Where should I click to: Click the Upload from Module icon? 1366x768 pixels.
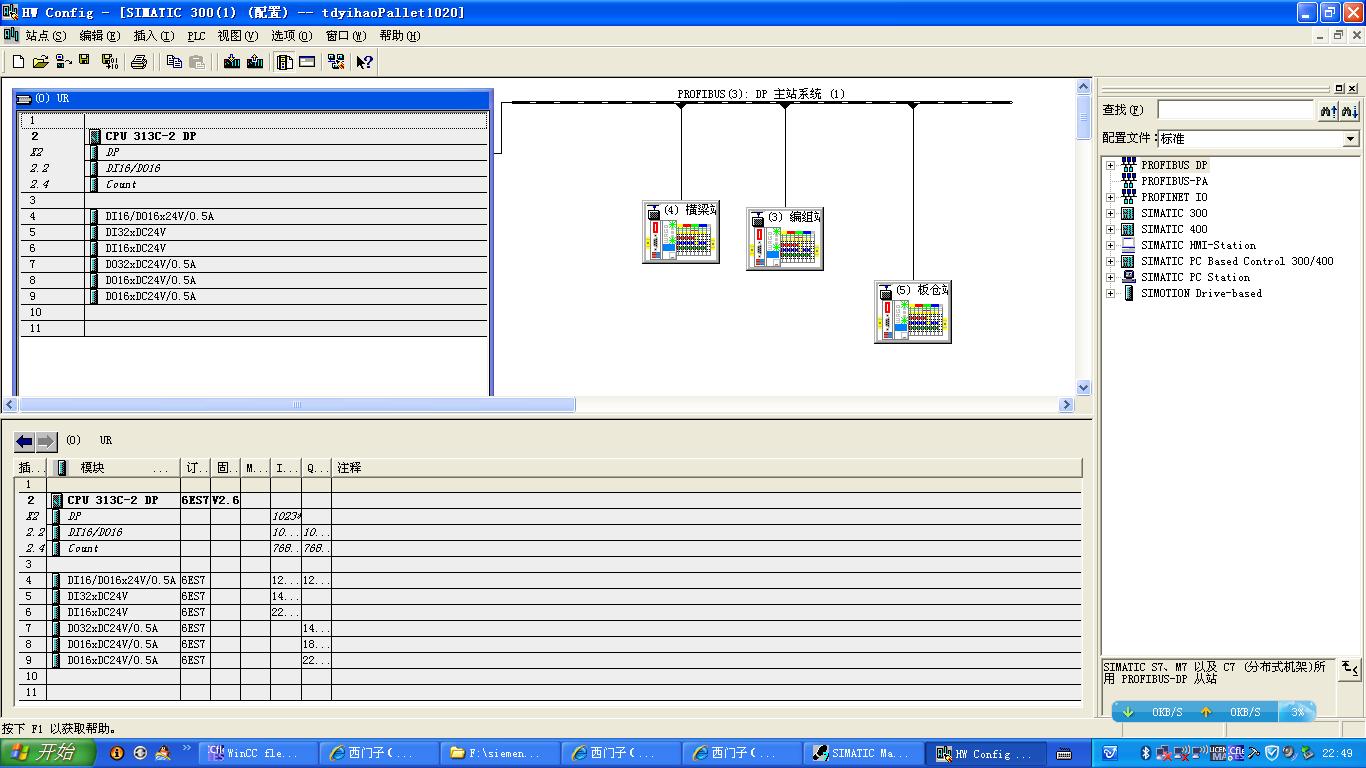[x=255, y=62]
